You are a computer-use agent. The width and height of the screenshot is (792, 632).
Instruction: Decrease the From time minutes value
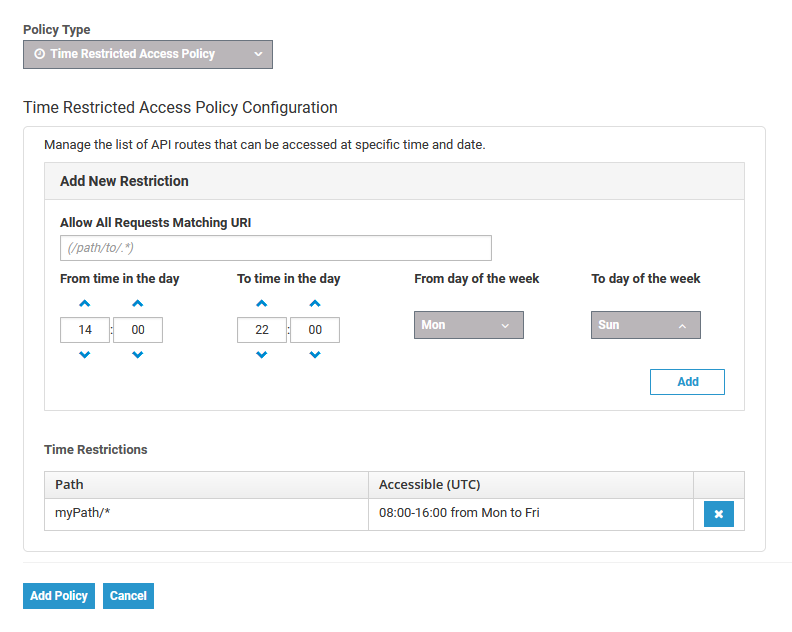138,355
